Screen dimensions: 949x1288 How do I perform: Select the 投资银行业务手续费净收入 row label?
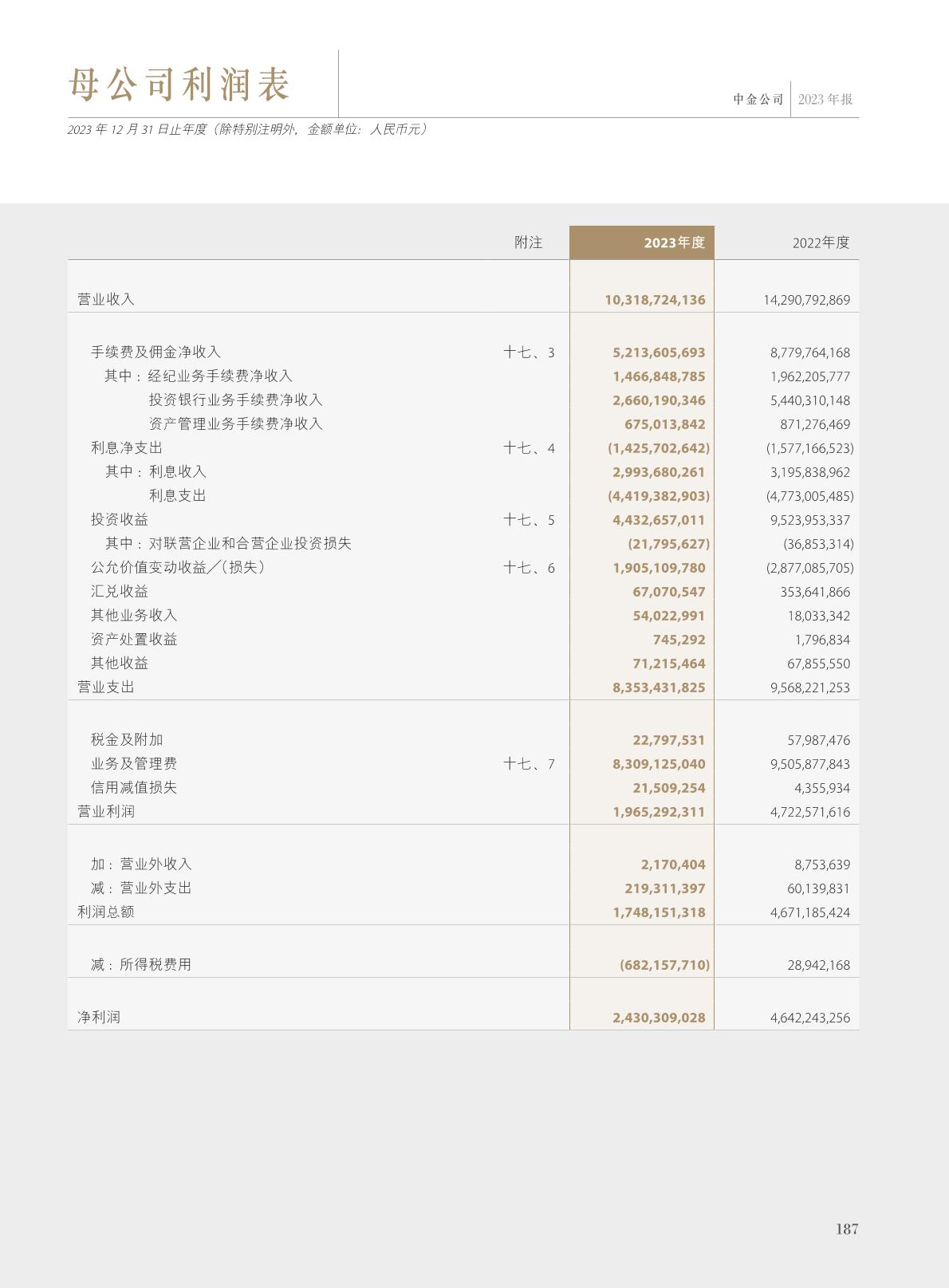tap(235, 400)
